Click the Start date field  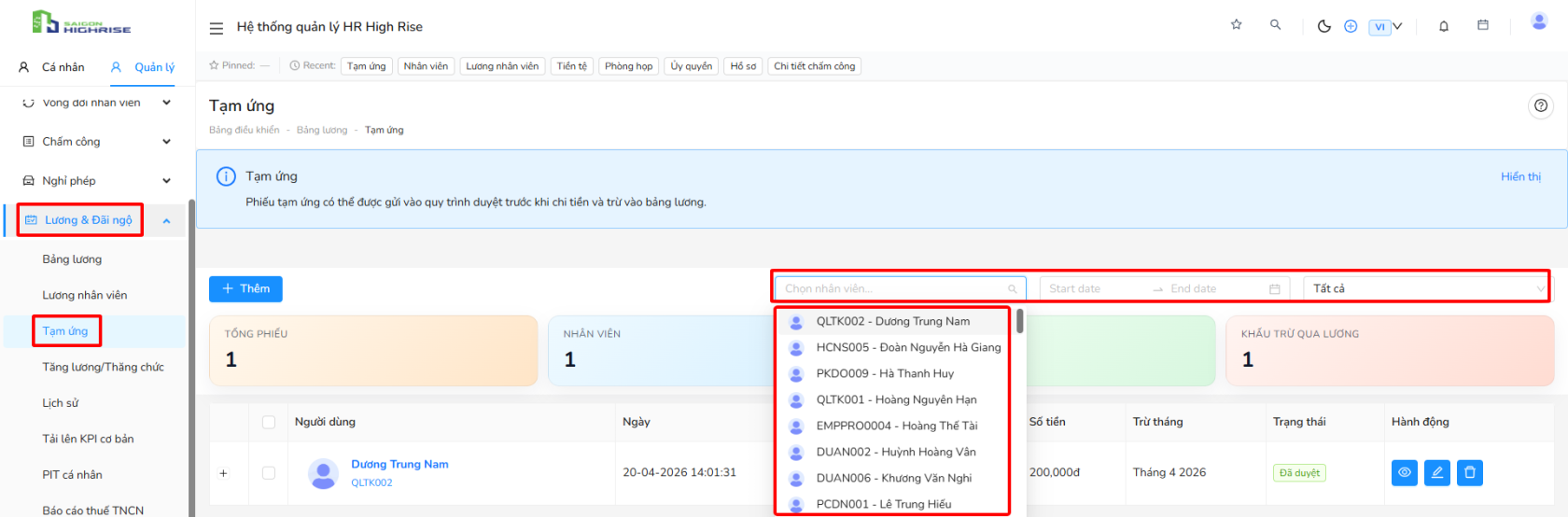[1097, 288]
